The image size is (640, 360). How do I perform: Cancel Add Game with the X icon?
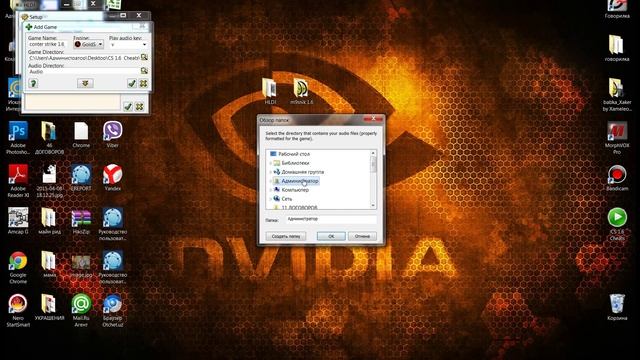pos(143,83)
